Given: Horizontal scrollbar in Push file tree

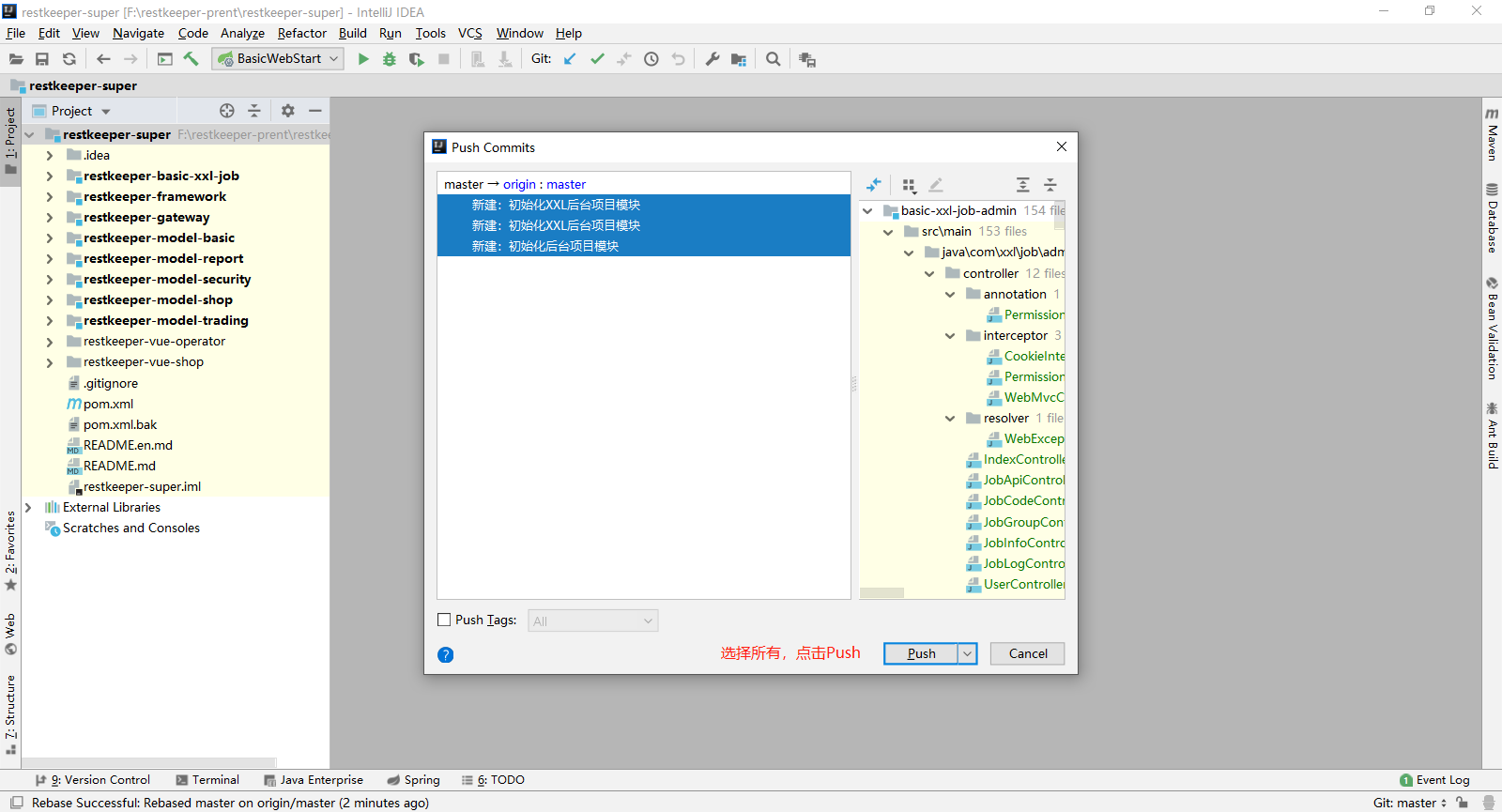Looking at the screenshot, I should click(882, 593).
